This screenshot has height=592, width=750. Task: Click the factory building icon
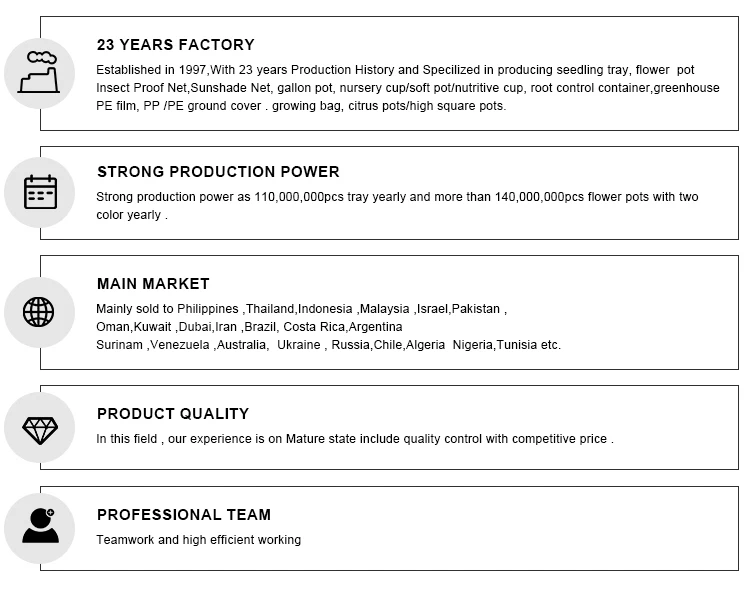tap(39, 72)
